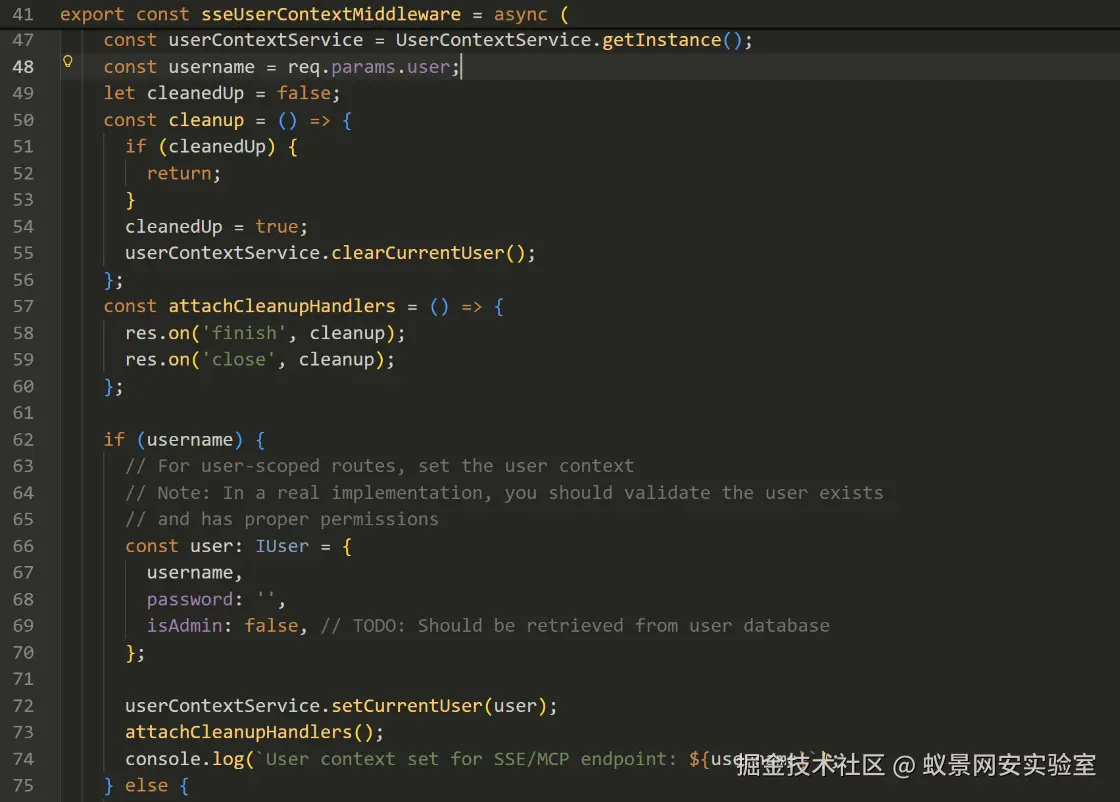The height and width of the screenshot is (802, 1120).
Task: Click the 'isAdmin' property on line 69
Action: click(184, 626)
